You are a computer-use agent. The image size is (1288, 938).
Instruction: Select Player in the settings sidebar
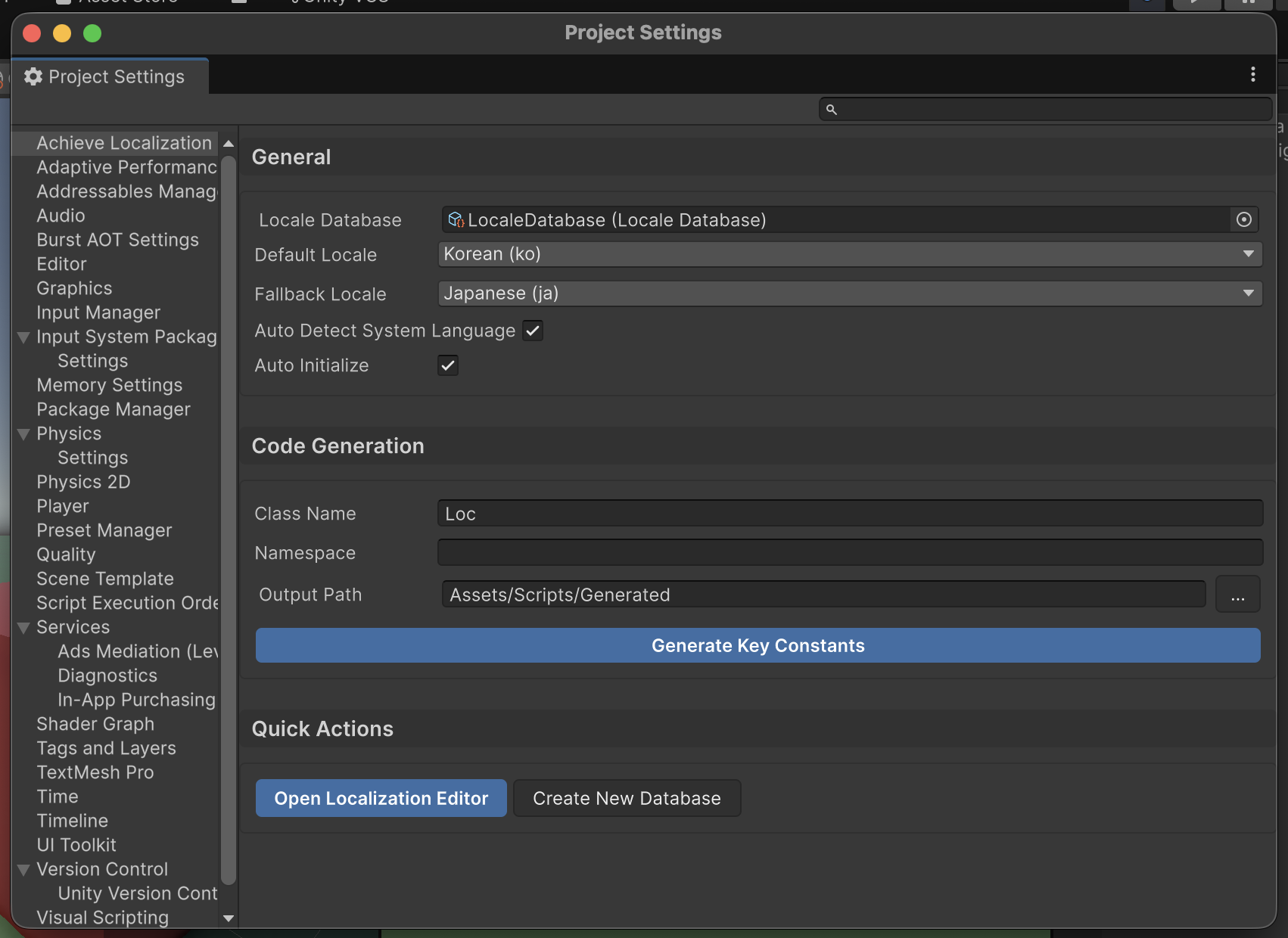[x=63, y=506]
